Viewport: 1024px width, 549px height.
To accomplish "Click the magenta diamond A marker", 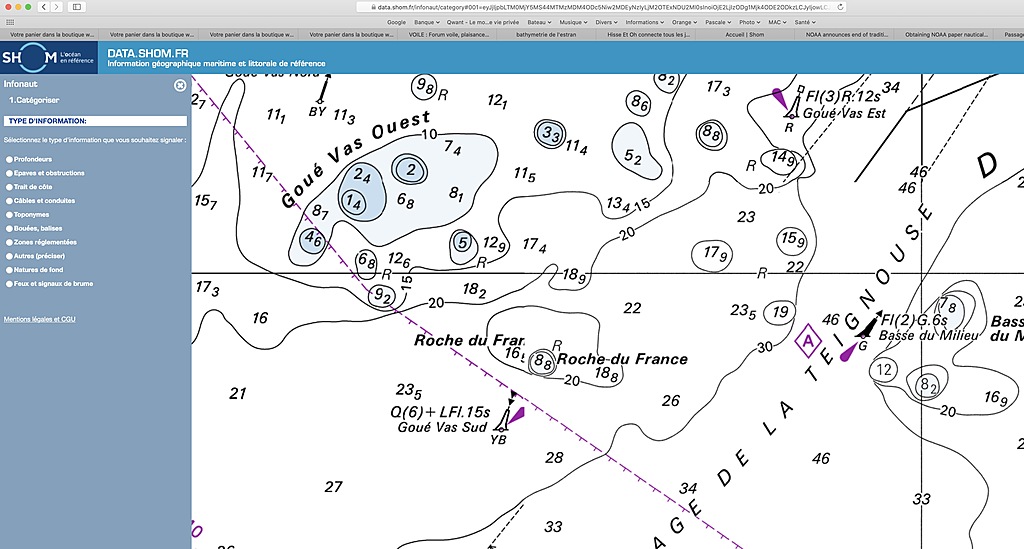I will click(x=808, y=341).
